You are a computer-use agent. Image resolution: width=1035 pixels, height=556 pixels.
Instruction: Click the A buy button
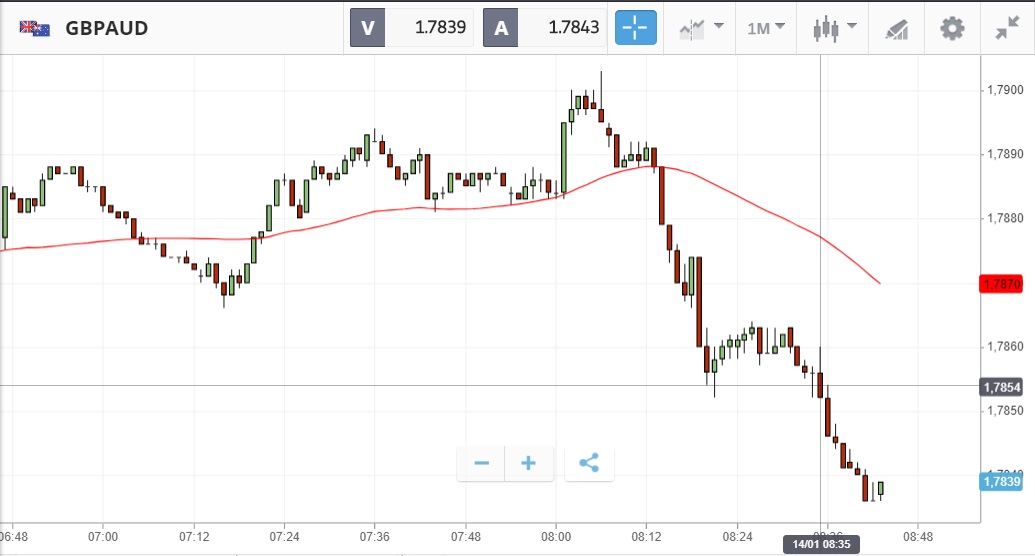pos(500,27)
